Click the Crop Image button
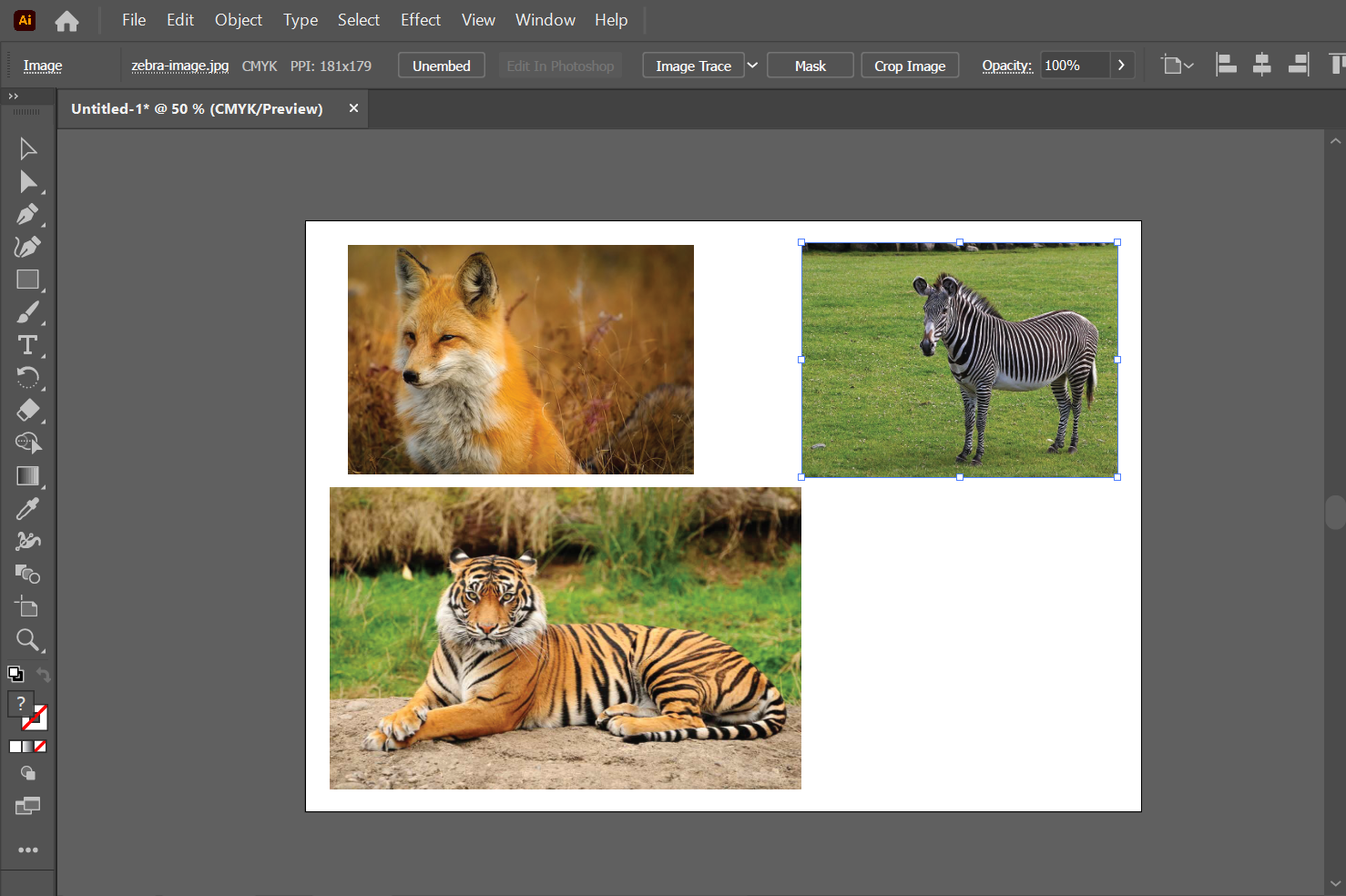Screen dimensions: 1346x896 [909, 66]
